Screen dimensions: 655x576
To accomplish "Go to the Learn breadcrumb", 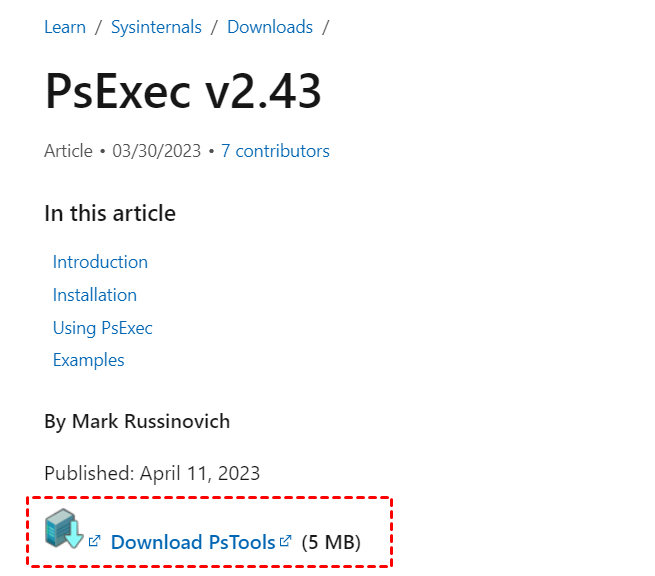I will click(x=65, y=27).
